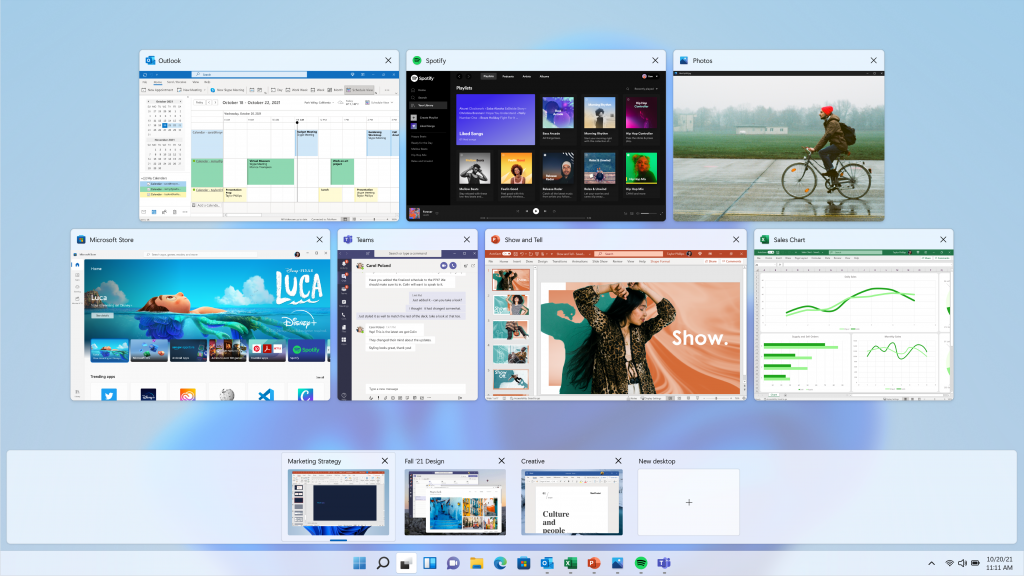Viewport: 1024px width, 576px height.
Task: Click the battery status tray icon
Action: pyautogui.click(x=975, y=563)
